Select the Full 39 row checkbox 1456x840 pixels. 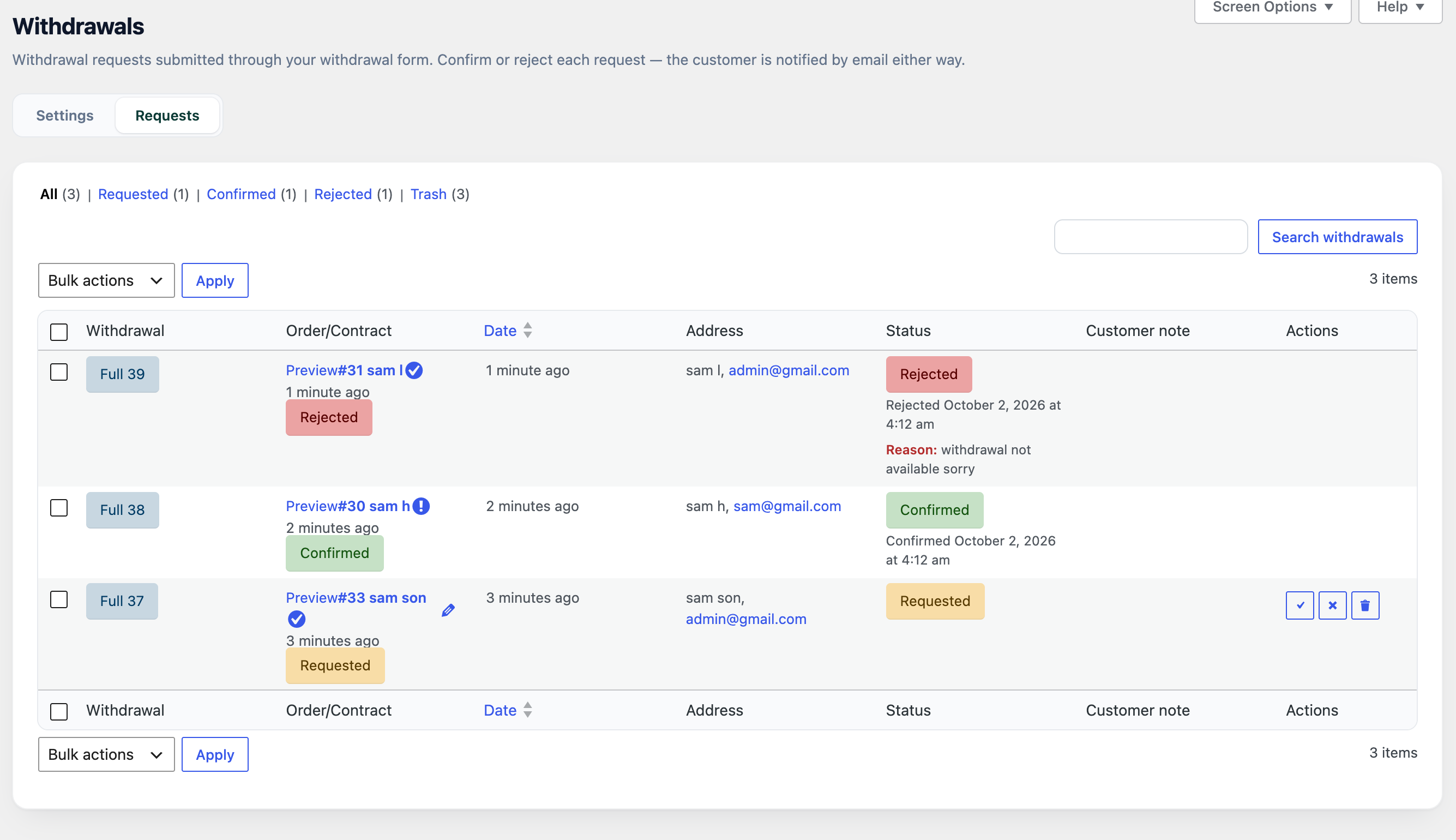point(59,371)
